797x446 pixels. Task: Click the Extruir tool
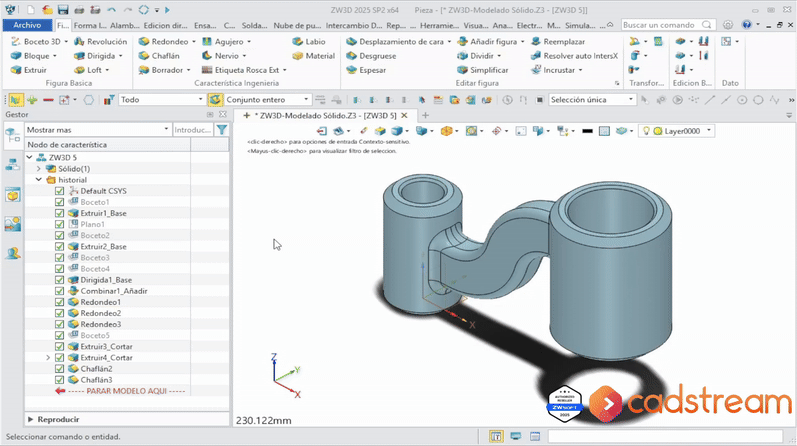tap(29, 70)
